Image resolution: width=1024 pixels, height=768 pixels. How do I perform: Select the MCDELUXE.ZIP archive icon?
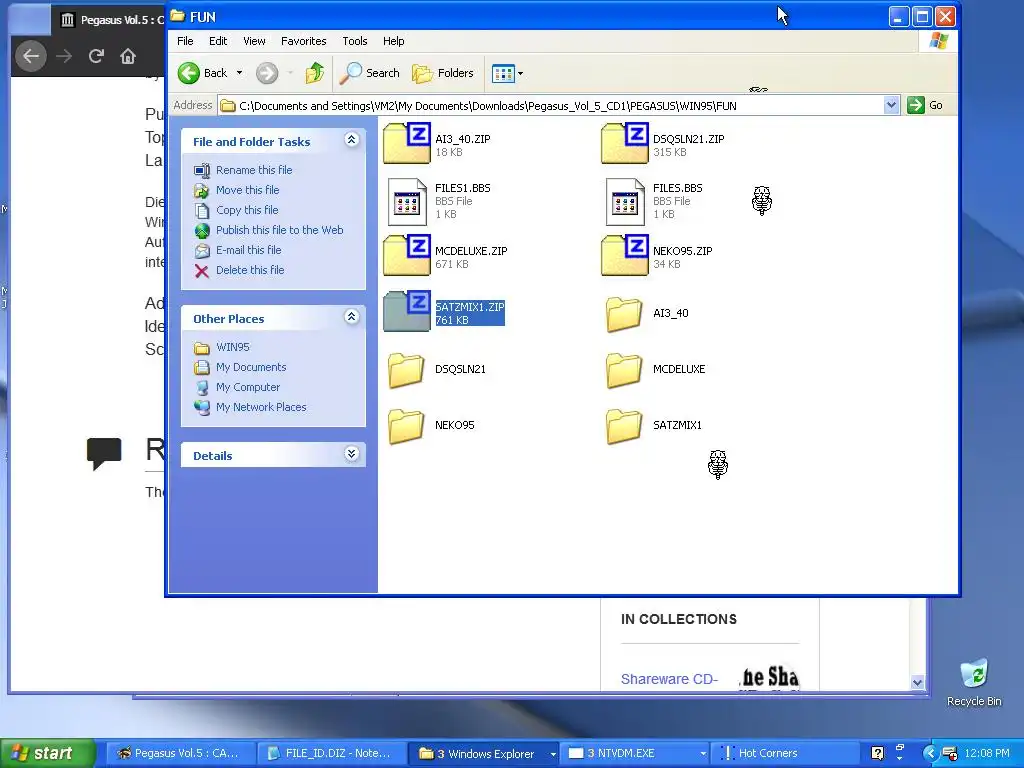pyautogui.click(x=406, y=255)
